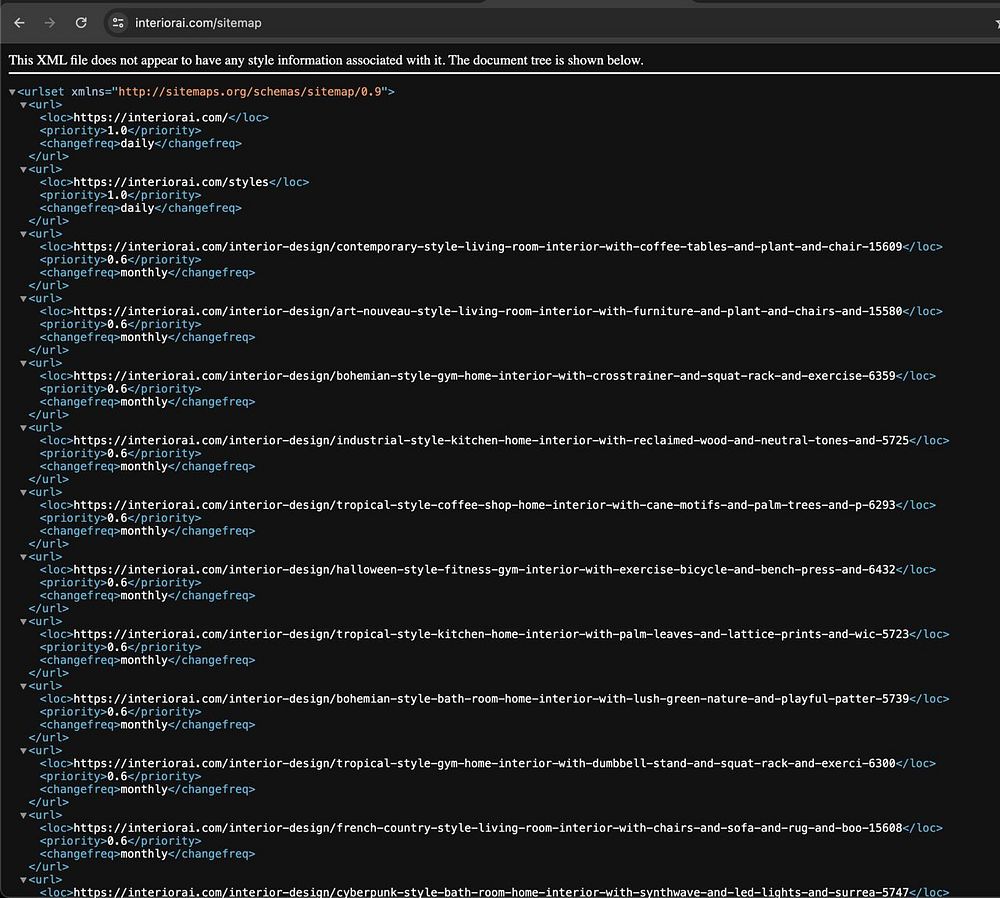Go forward in browser history
The image size is (1000, 898).
click(x=50, y=23)
